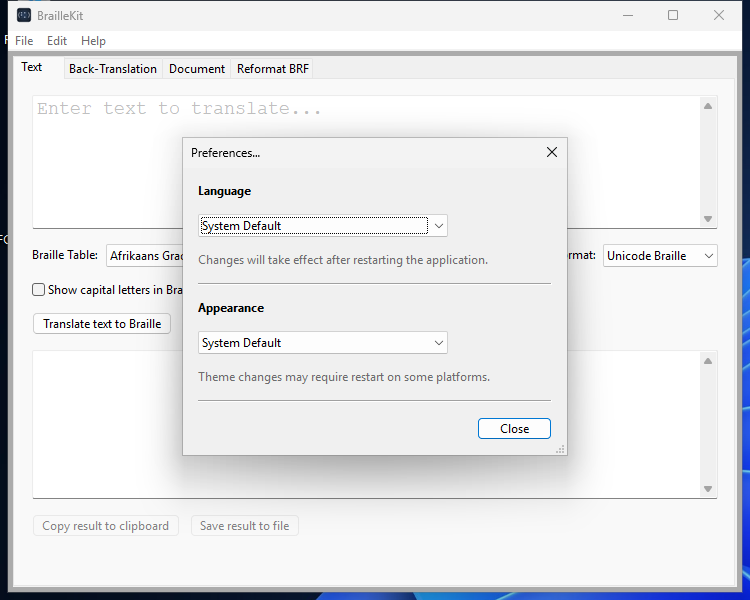Click Save result to file button
750x600 pixels.
click(x=244, y=526)
